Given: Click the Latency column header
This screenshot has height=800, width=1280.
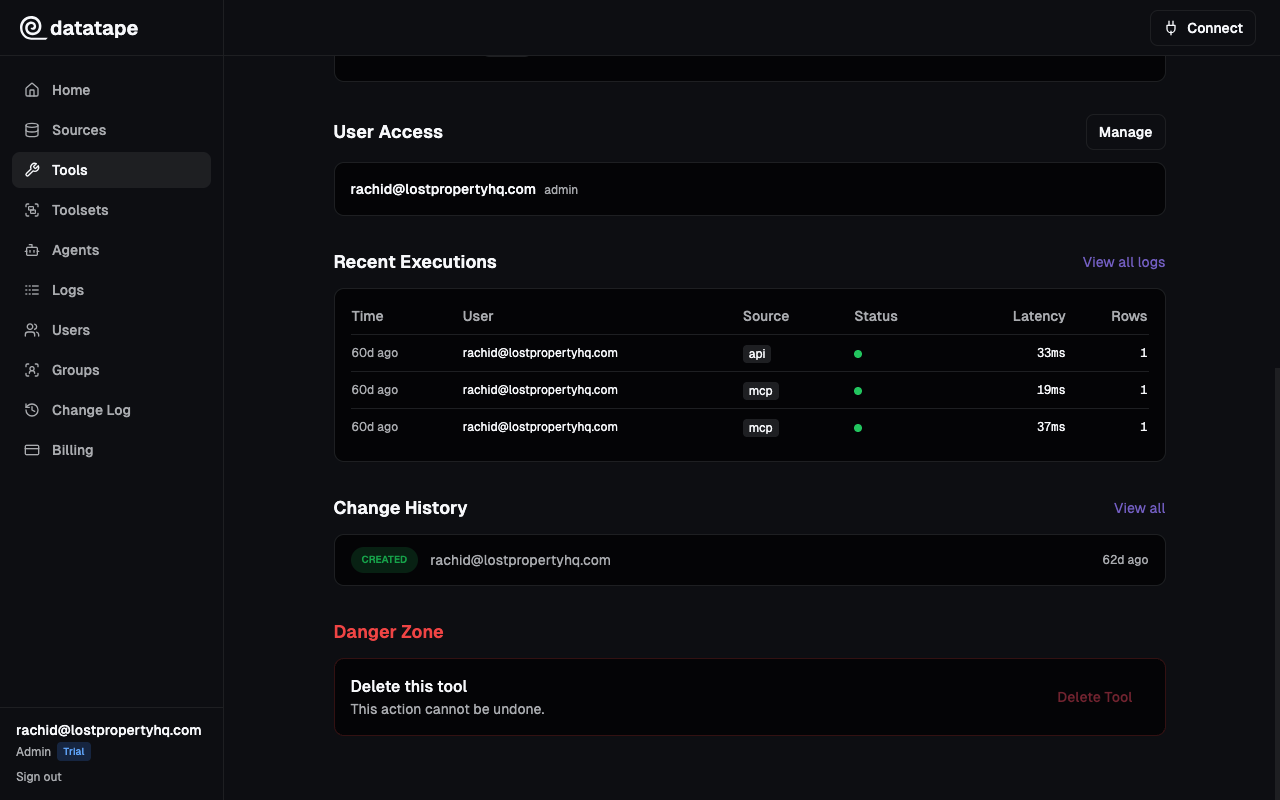Looking at the screenshot, I should [1039, 316].
